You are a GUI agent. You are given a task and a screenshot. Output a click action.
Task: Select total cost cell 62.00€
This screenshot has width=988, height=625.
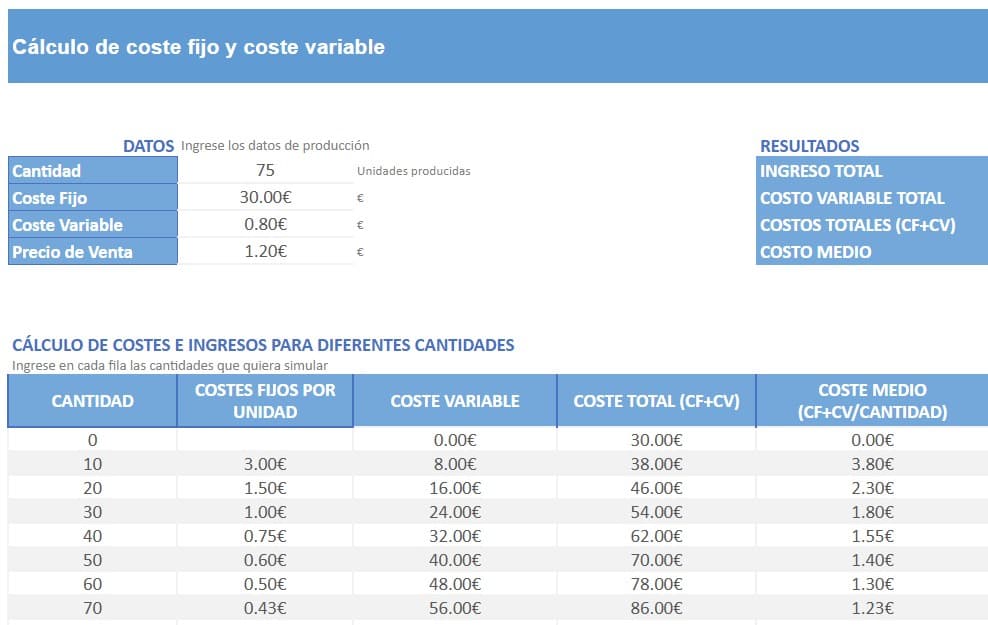tap(656, 536)
